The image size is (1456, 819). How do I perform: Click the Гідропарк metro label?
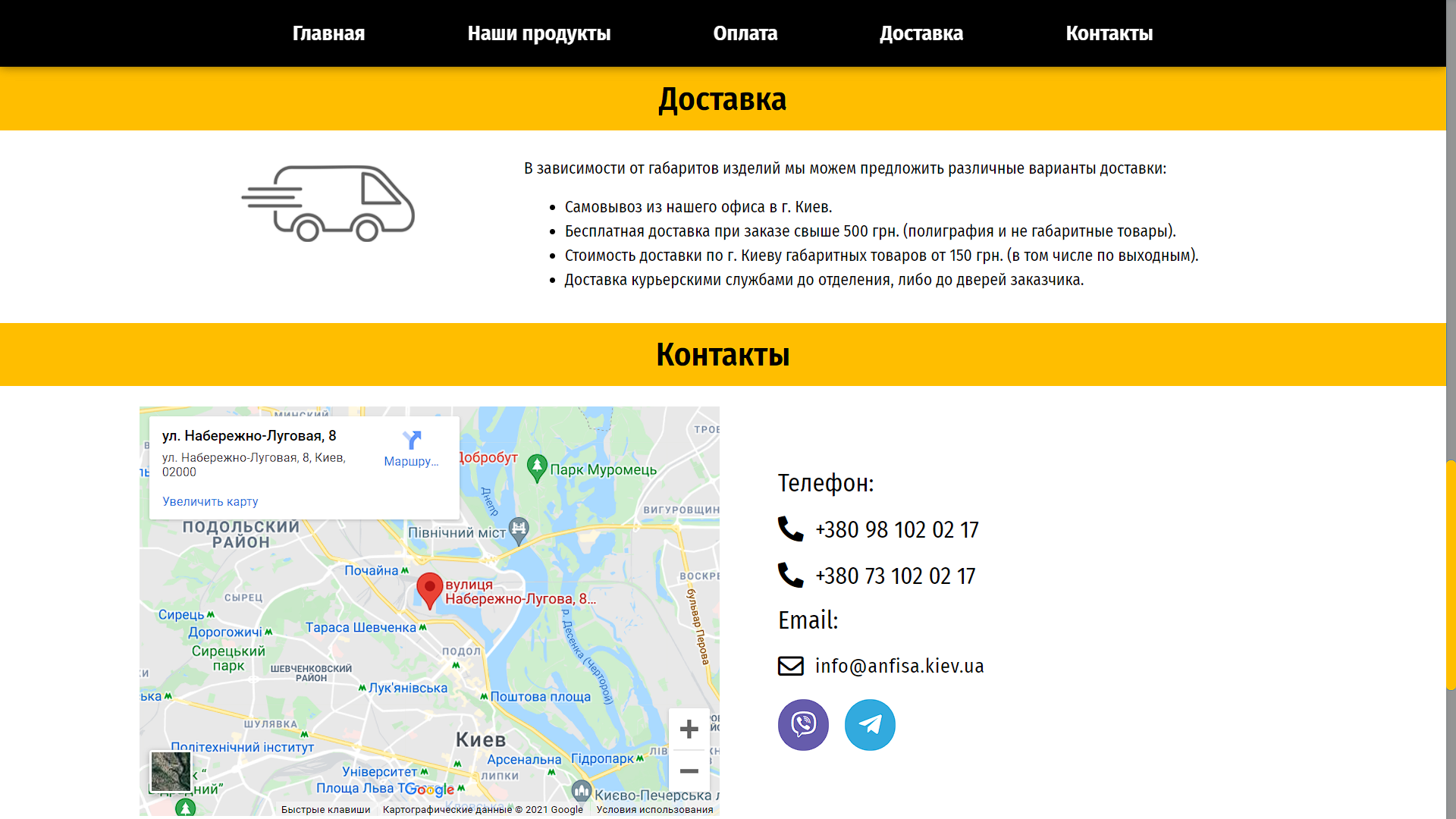pyautogui.click(x=603, y=758)
